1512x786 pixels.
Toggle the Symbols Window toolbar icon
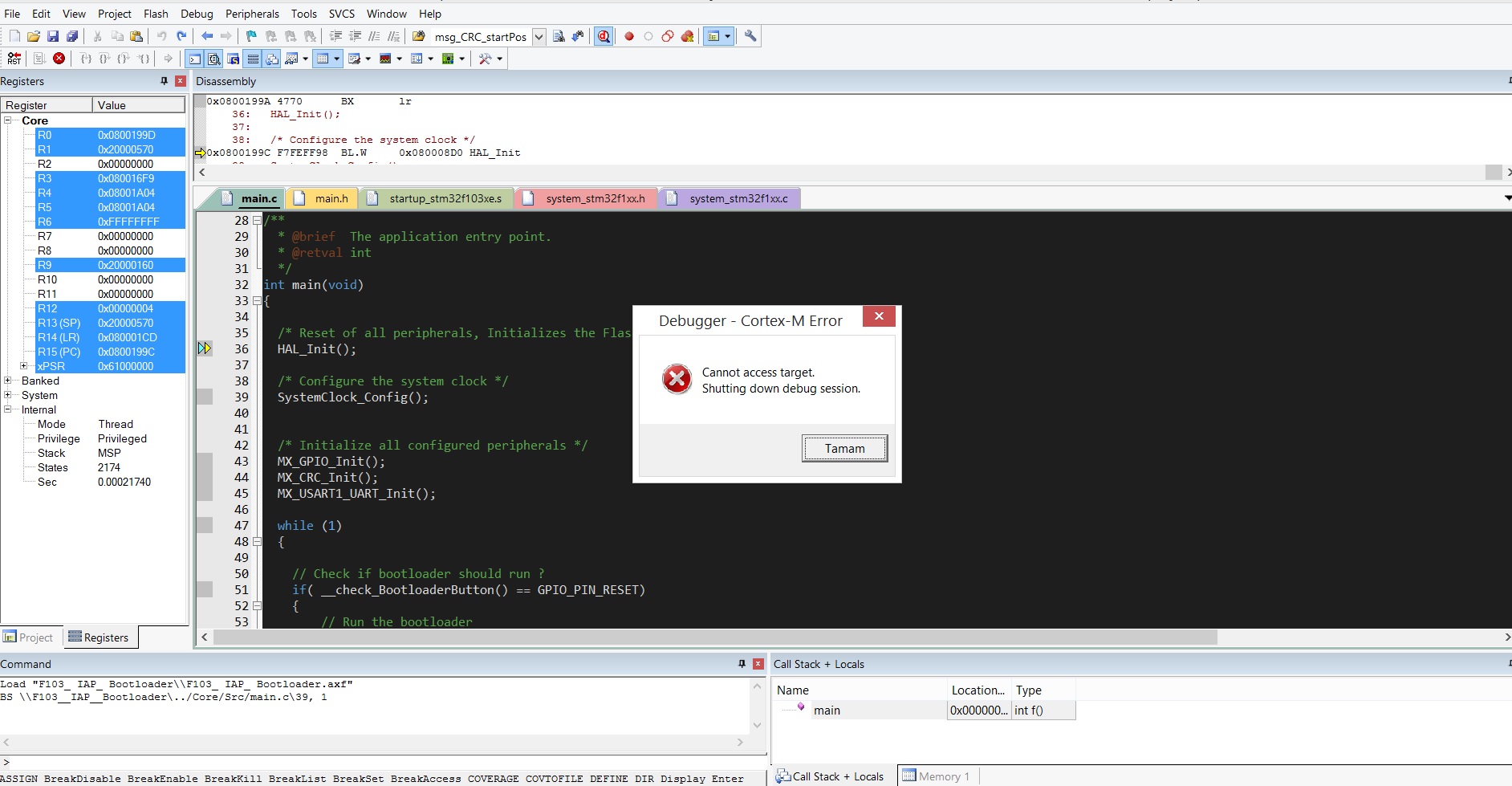[234, 59]
